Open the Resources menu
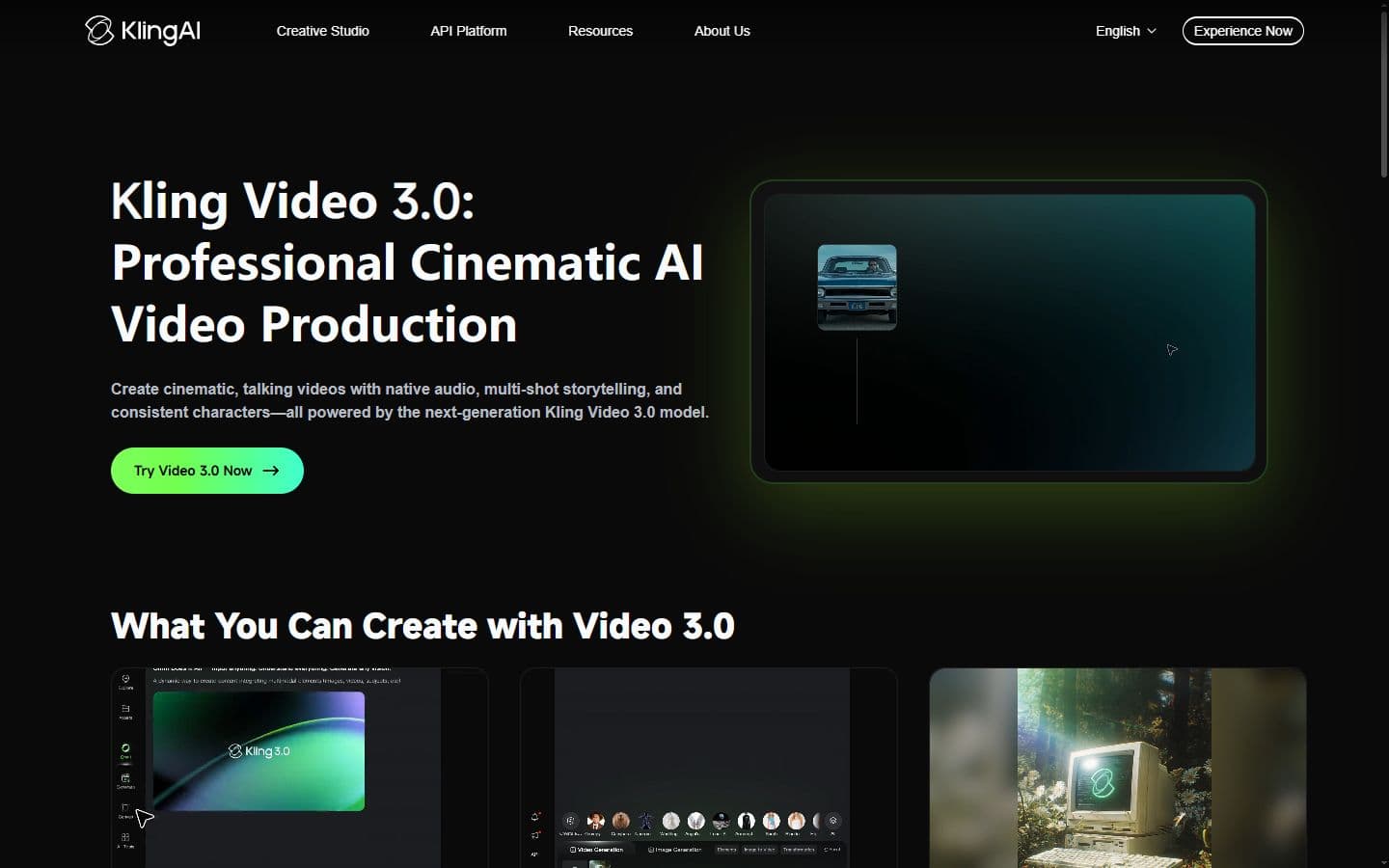This screenshot has width=1389, height=868. [x=600, y=31]
